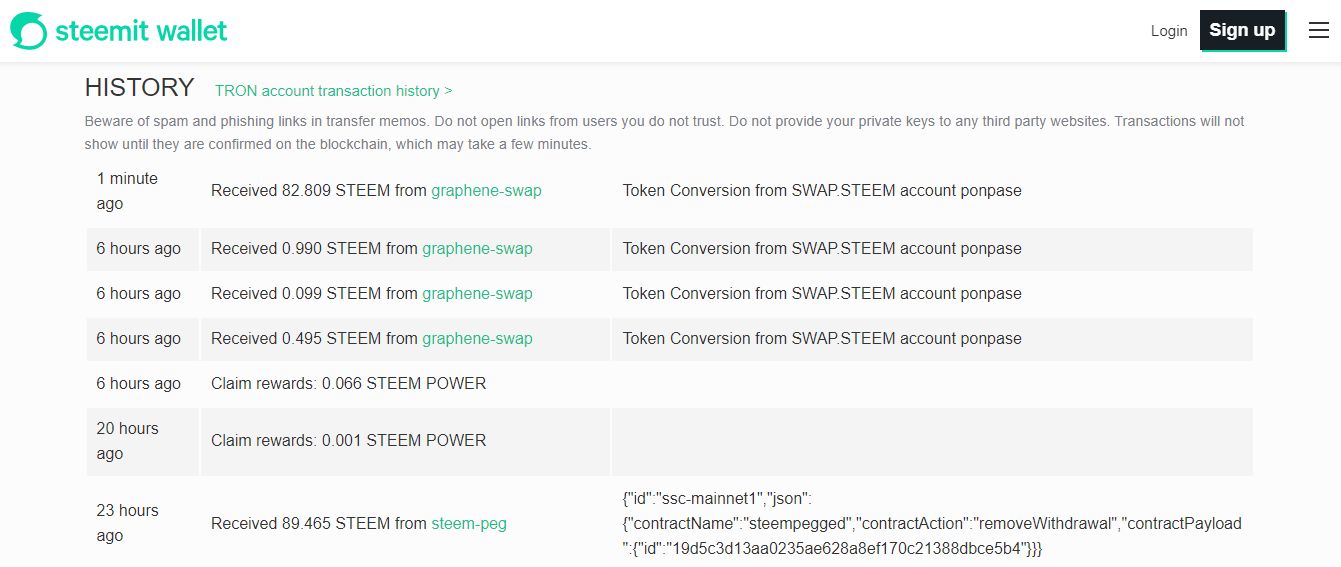Image resolution: width=1341 pixels, height=567 pixels.
Task: Open graphene-swap link in 82.809 STEEM row
Action: pyautogui.click(x=486, y=190)
